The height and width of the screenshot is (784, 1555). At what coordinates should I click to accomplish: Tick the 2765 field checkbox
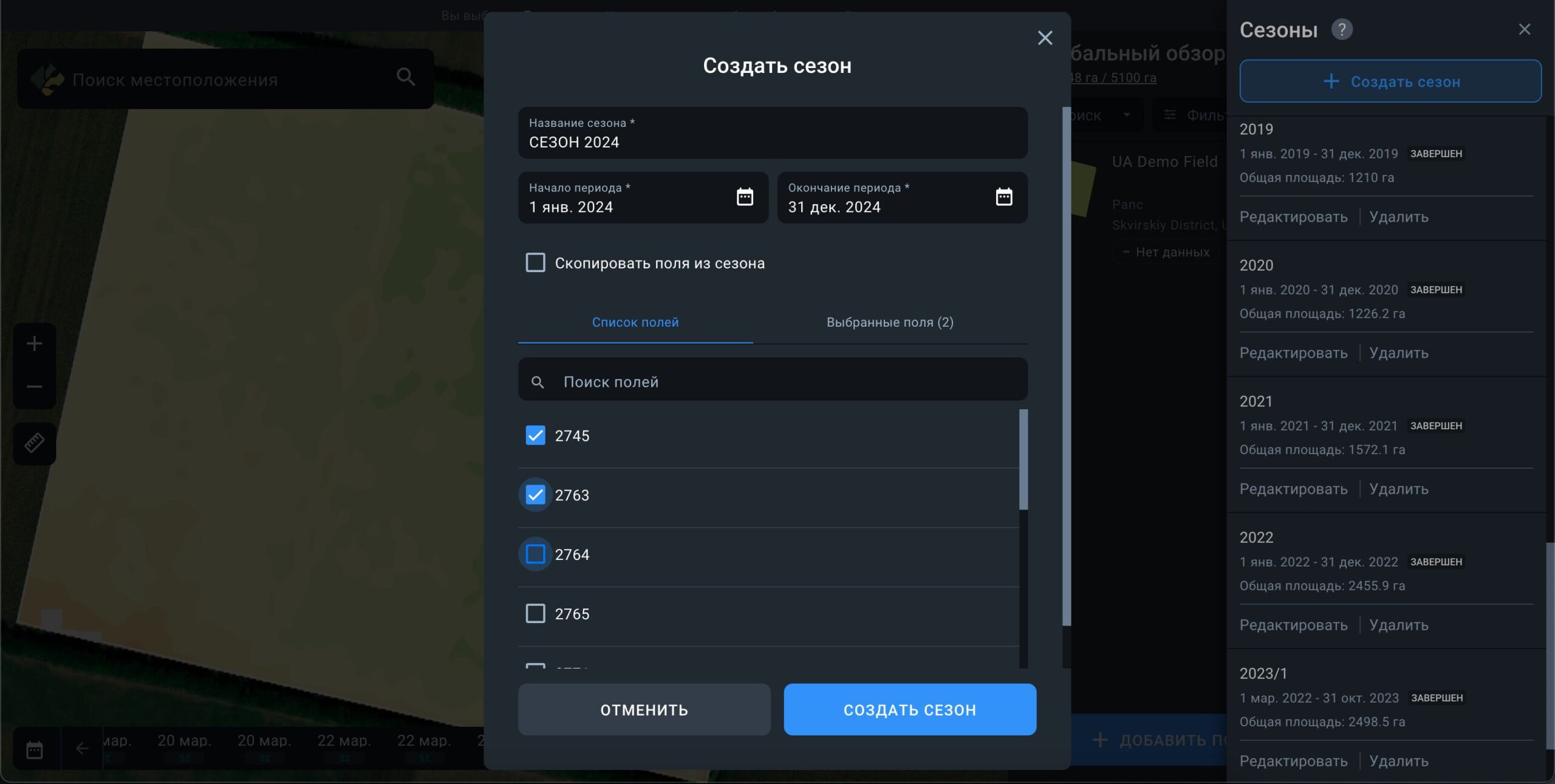coord(535,613)
